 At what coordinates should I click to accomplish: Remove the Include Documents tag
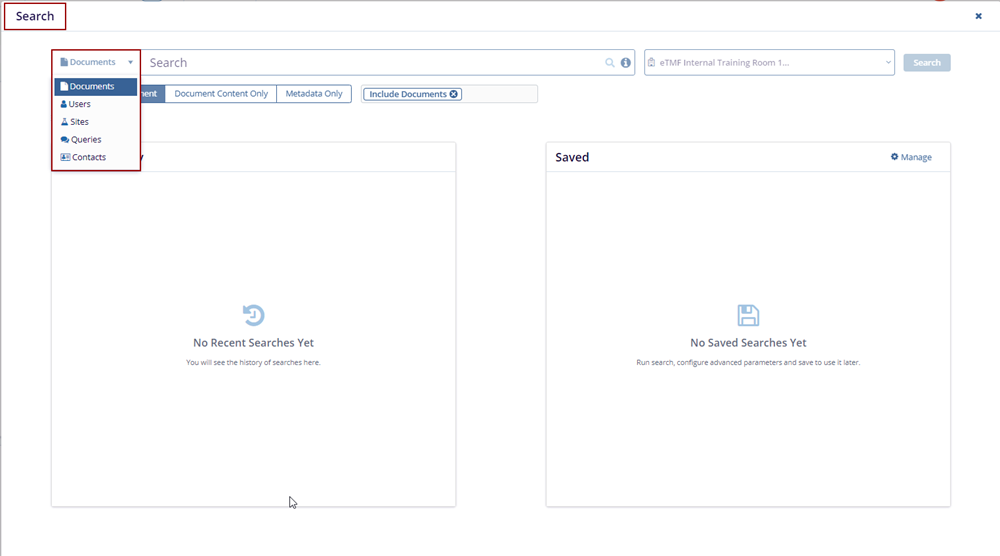click(454, 94)
